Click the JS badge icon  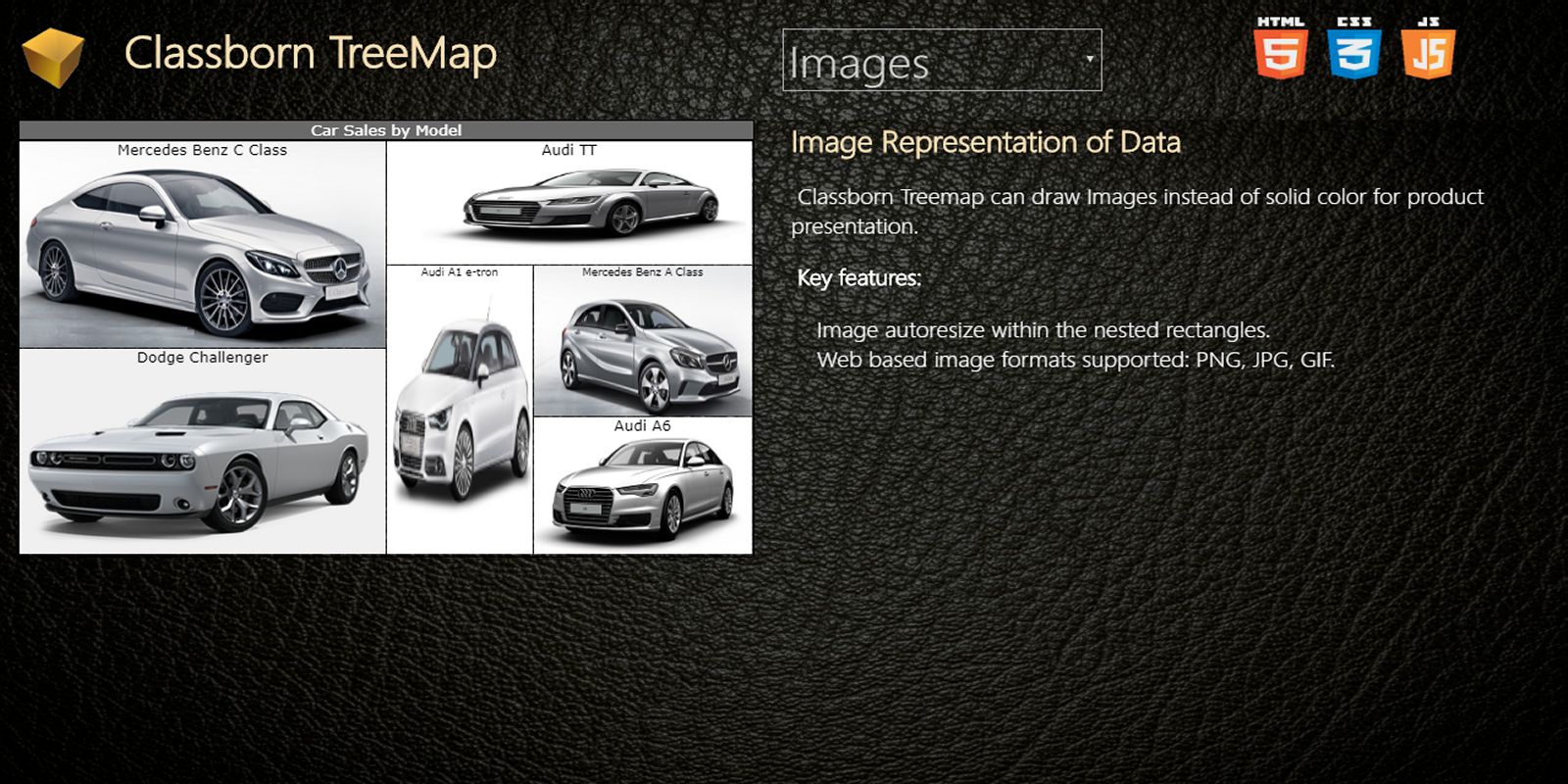[x=1428, y=49]
